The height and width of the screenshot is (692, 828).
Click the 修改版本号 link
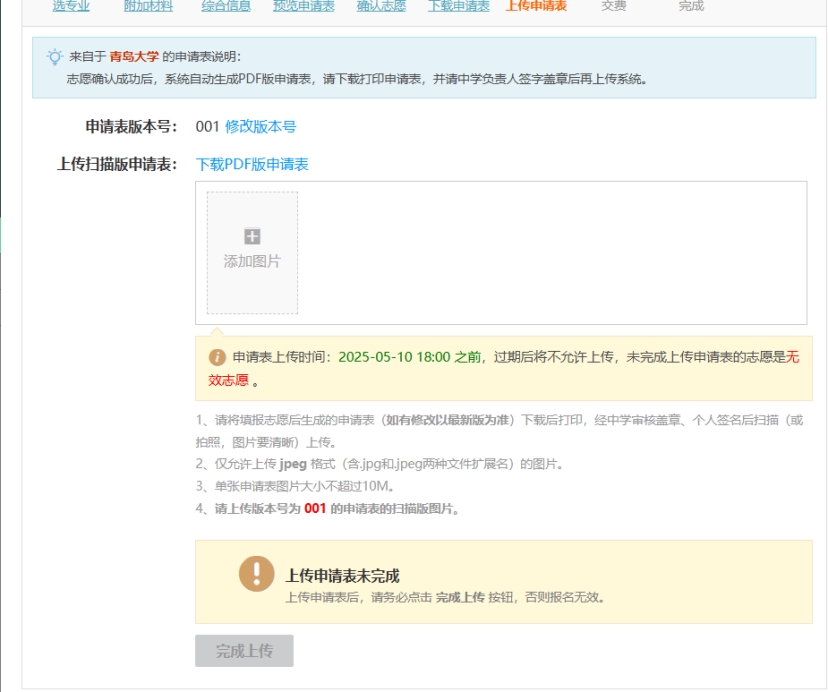[260, 127]
